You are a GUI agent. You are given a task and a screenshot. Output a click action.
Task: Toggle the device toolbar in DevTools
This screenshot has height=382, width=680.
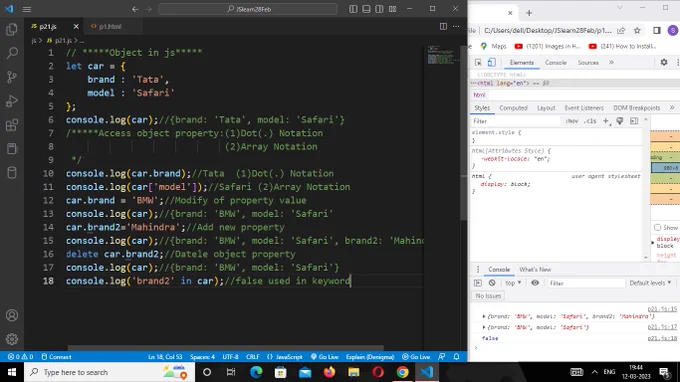491,62
